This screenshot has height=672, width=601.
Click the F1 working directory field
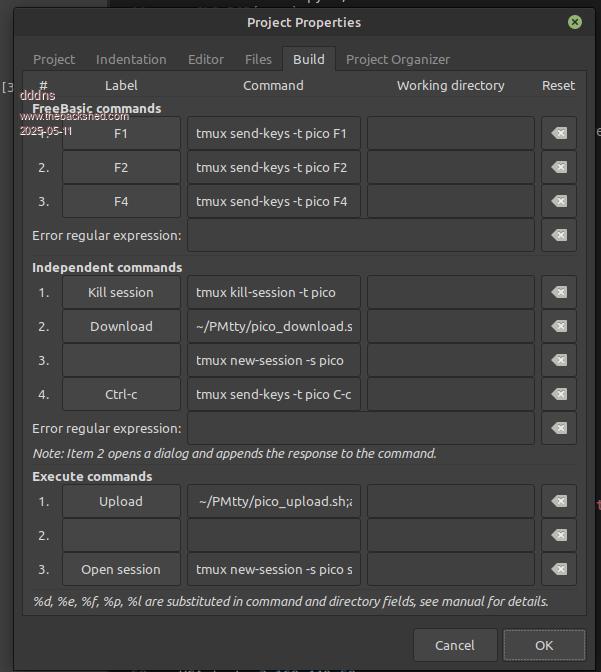coord(450,133)
